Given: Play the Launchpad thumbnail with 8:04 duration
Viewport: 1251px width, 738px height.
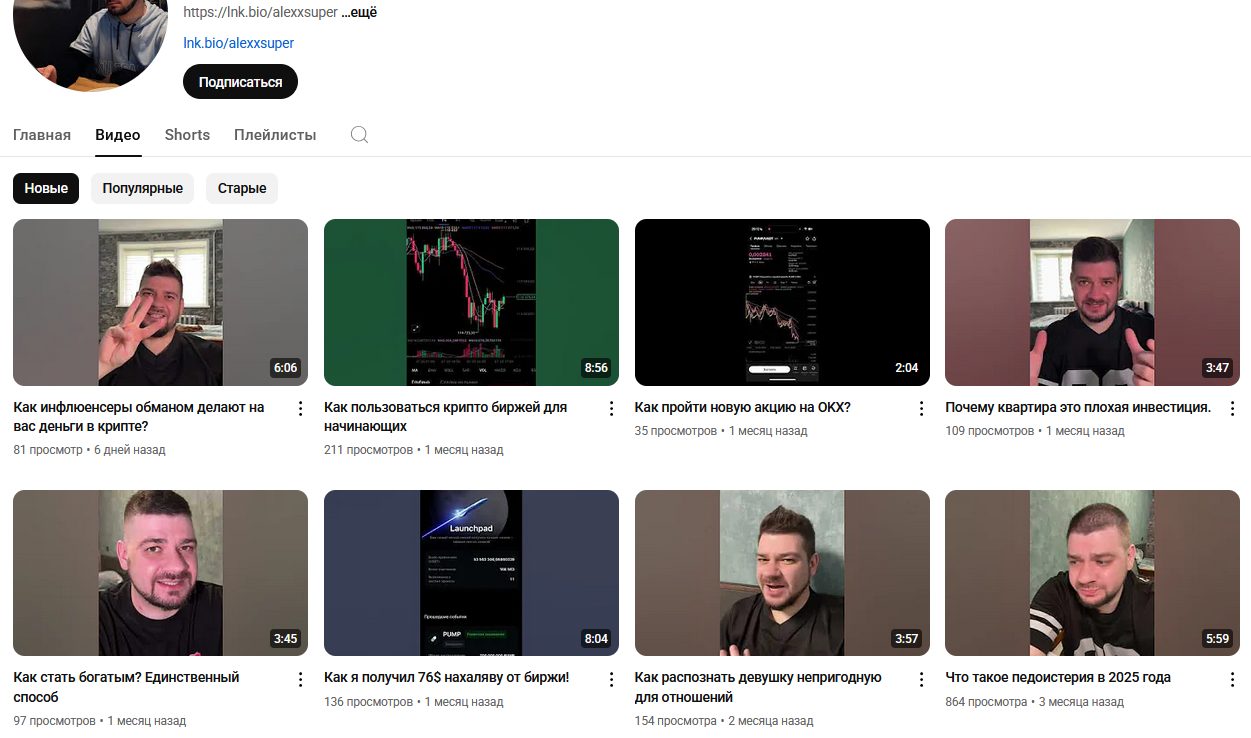Looking at the screenshot, I should click(471, 573).
